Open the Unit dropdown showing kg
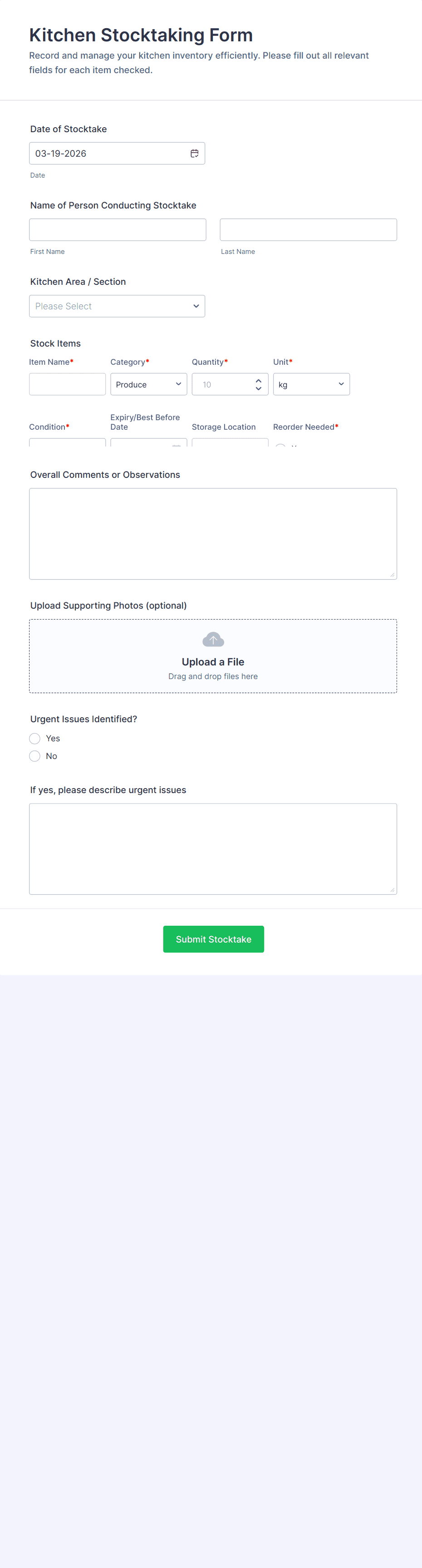Screen dimensions: 422x1568 (x=311, y=385)
